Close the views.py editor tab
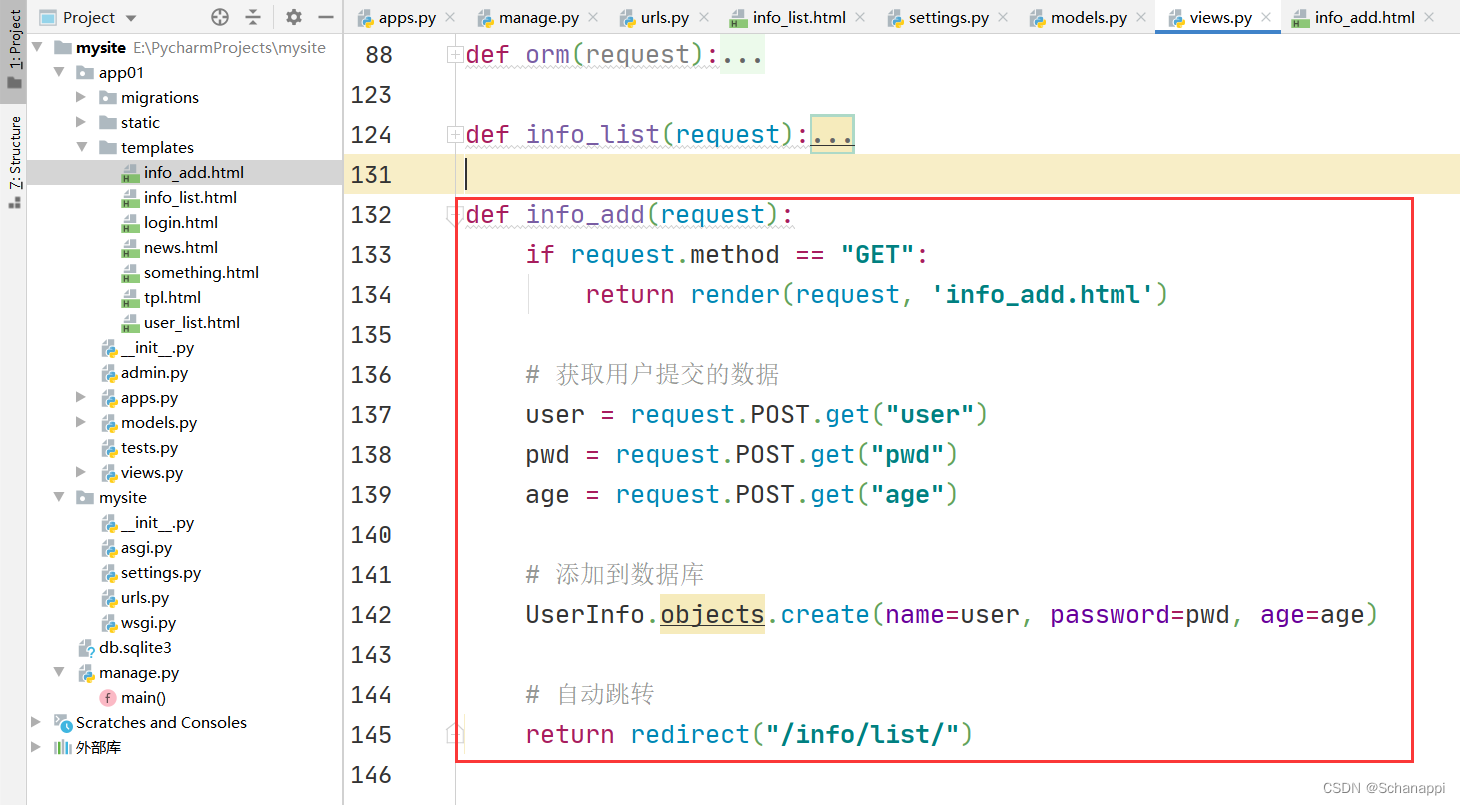The height and width of the screenshot is (805, 1460). pyautogui.click(x=1265, y=18)
